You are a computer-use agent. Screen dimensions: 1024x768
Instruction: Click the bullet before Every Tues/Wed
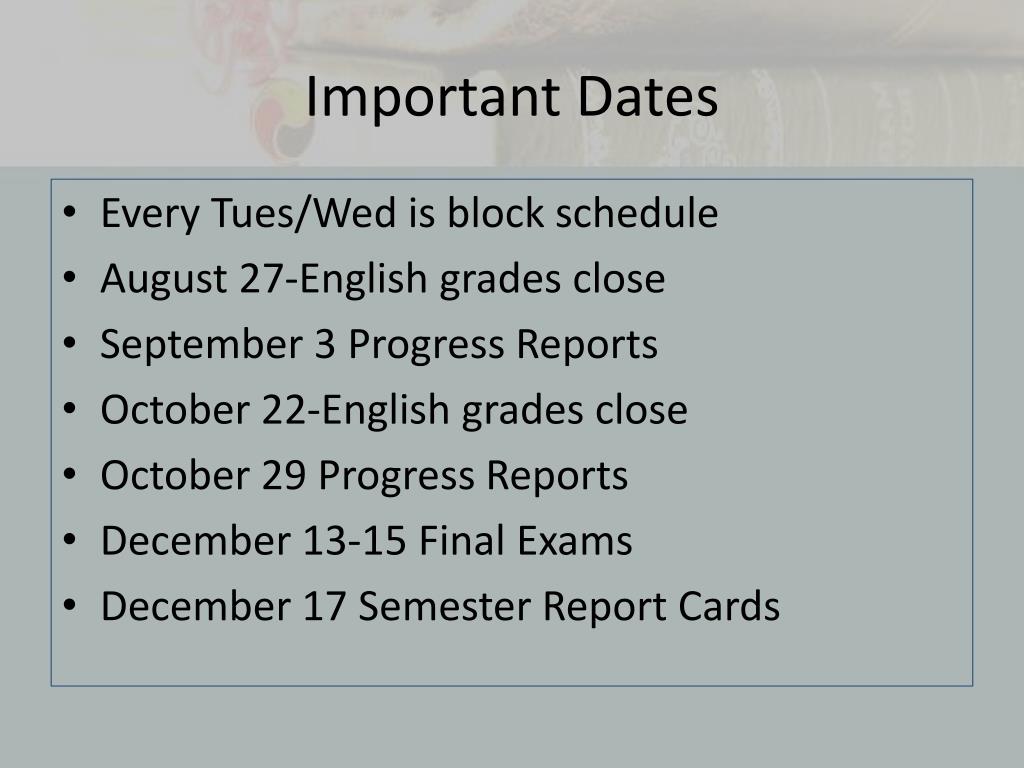coord(69,212)
